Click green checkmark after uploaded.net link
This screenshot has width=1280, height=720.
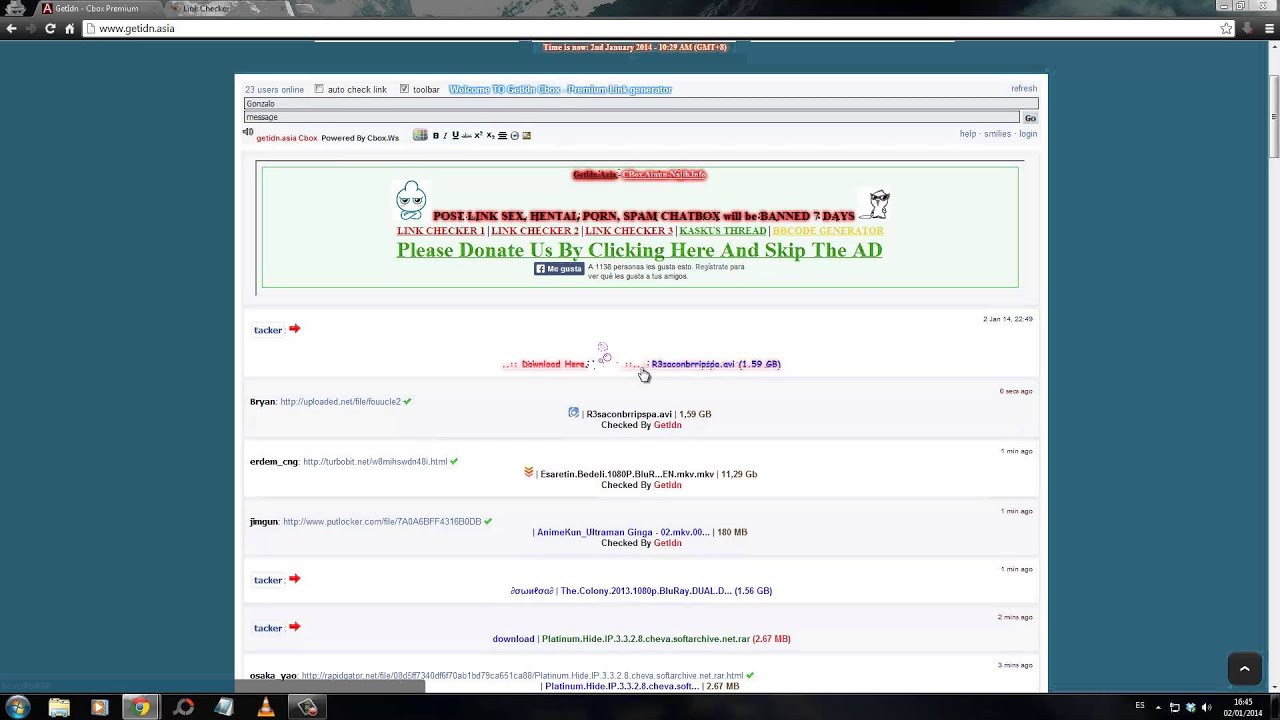407,401
